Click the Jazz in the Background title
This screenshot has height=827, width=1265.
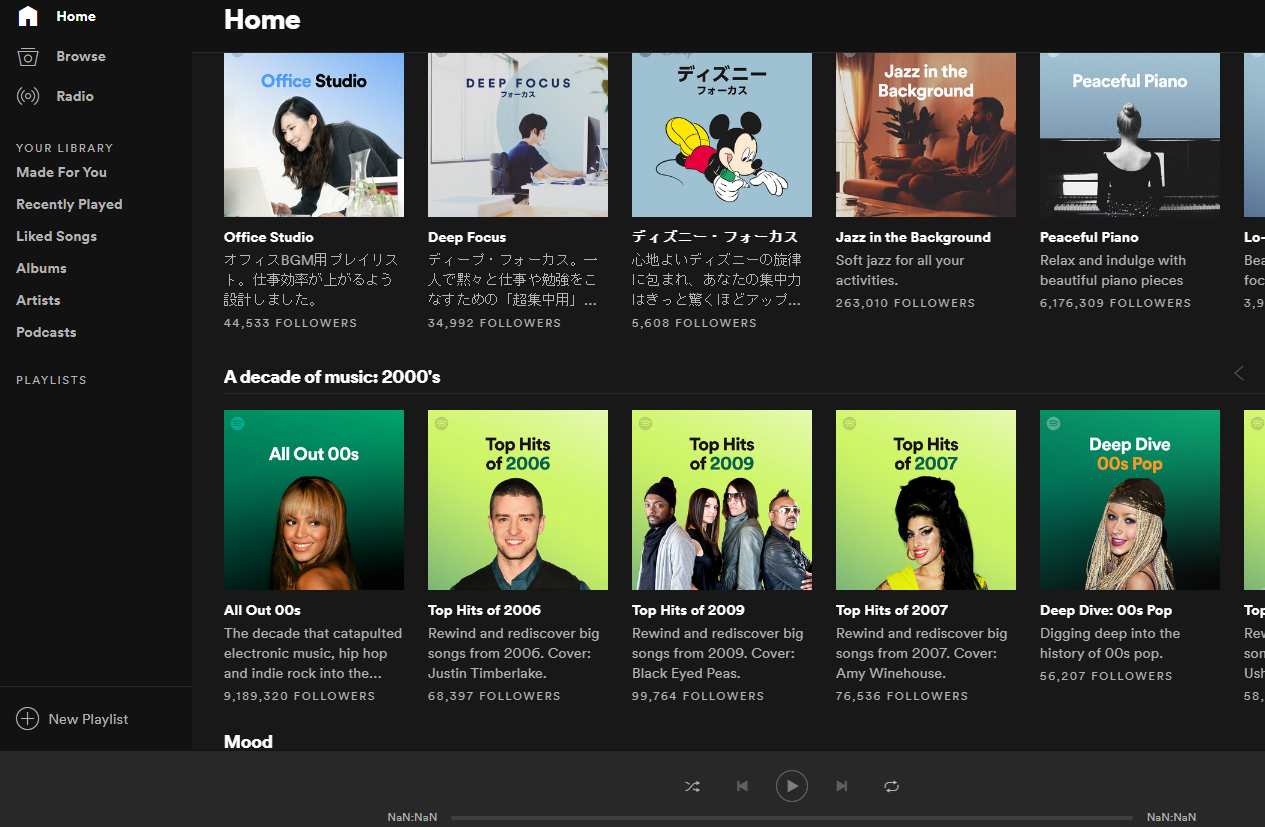[x=913, y=237]
